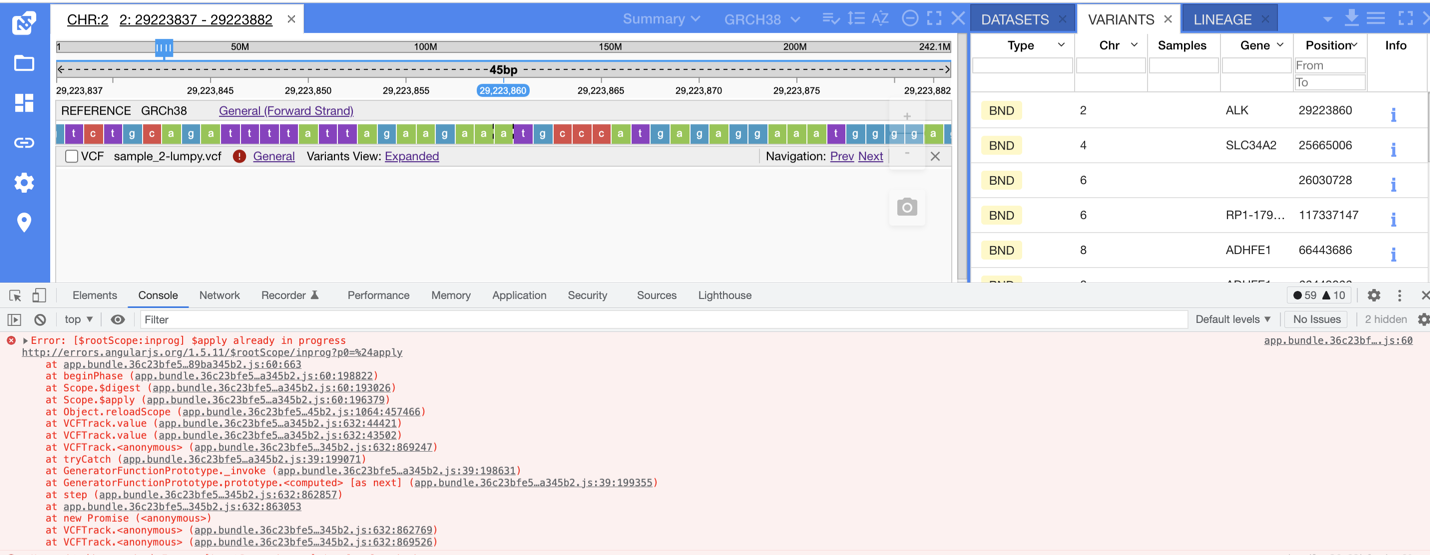This screenshot has height=555, width=1431.
Task: Open the Chr column dropdown
Action: pyautogui.click(x=1134, y=46)
